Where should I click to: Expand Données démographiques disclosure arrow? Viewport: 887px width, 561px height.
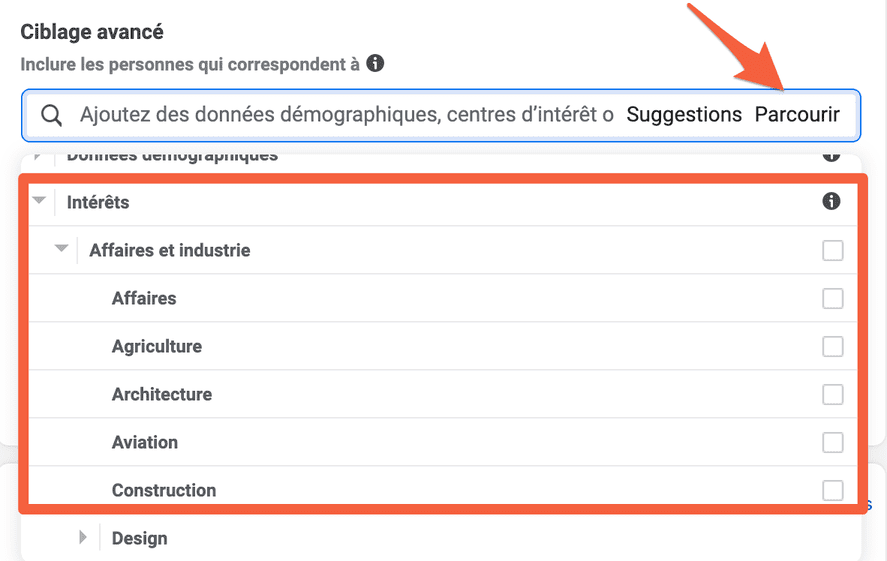[x=37, y=156]
